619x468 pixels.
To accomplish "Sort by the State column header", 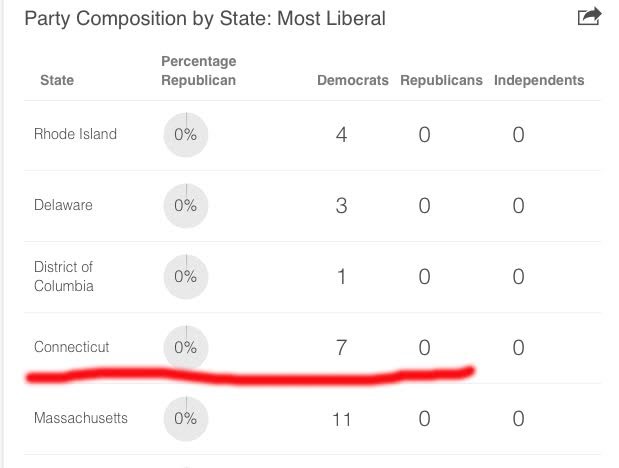I will coord(57,80).
